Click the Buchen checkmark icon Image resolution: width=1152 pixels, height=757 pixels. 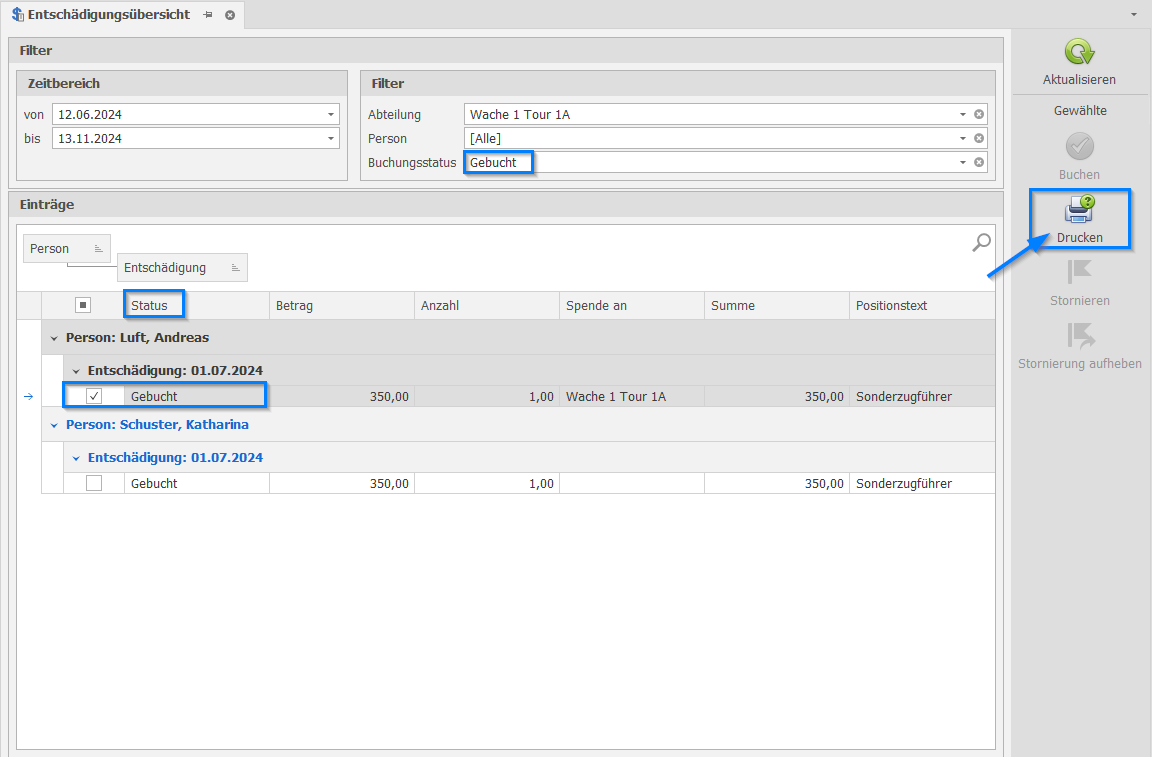1079,147
